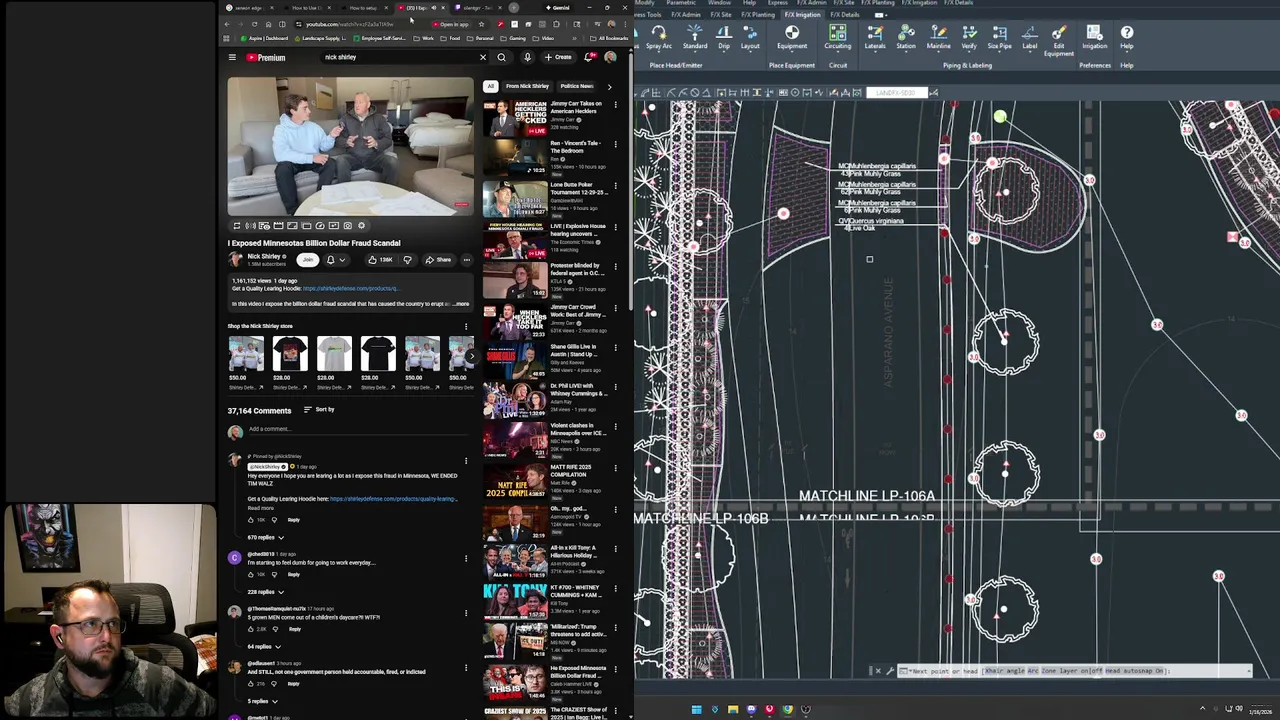Open the Layout tool in F/X Irrigation
Screen dimensions: 1280x720
tap(750, 37)
